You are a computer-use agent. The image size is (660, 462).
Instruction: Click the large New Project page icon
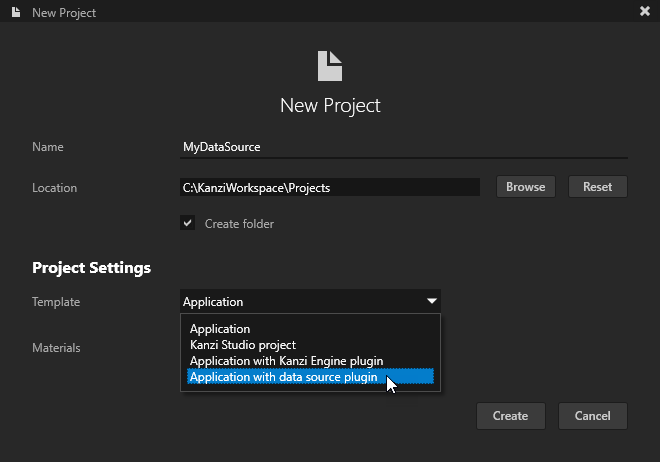pyautogui.click(x=330, y=66)
